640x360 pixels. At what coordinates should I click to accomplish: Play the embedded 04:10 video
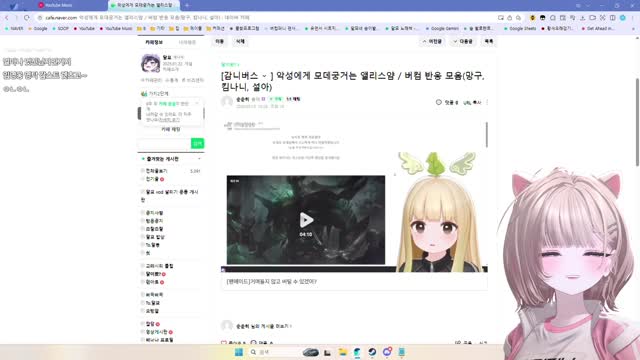(306, 220)
